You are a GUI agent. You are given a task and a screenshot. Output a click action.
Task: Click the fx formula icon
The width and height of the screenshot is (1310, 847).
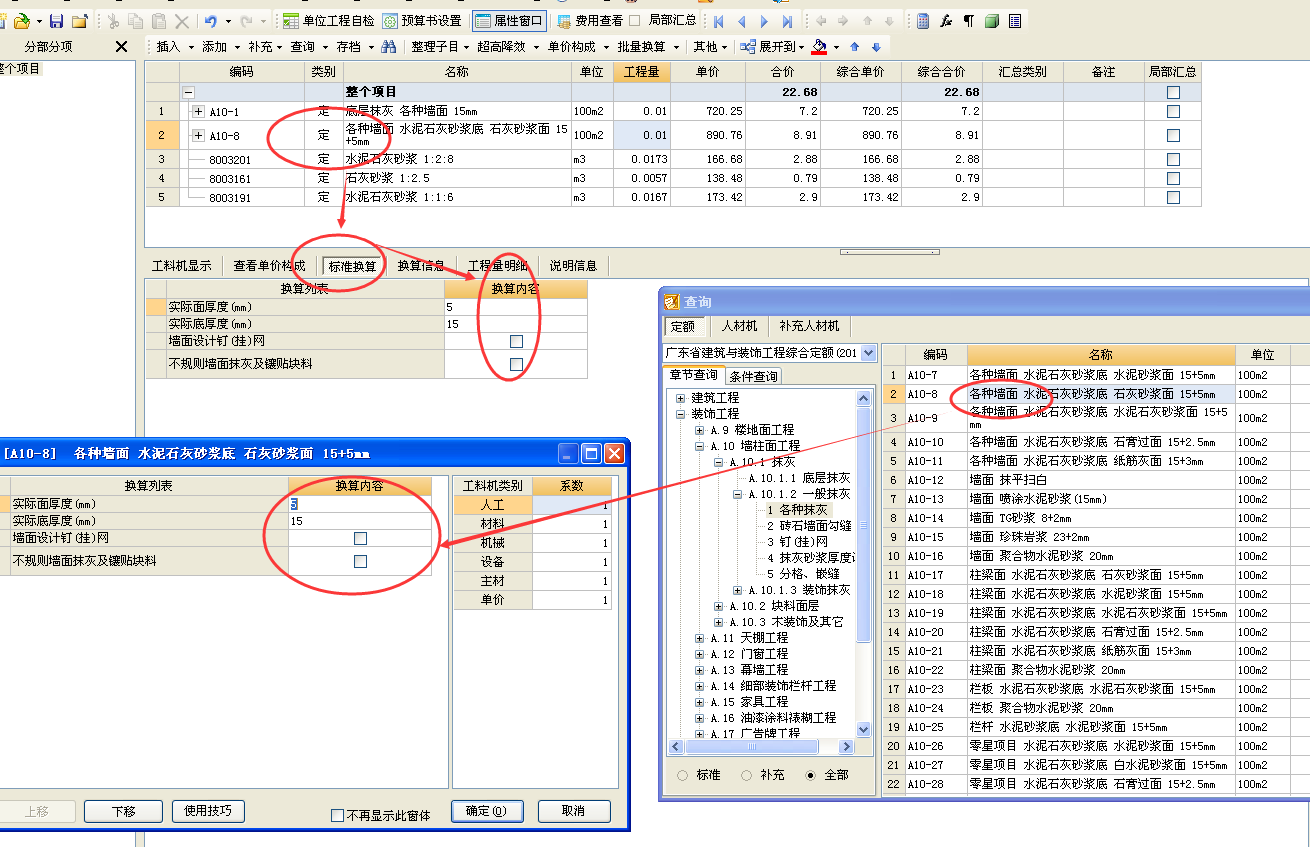tap(946, 20)
